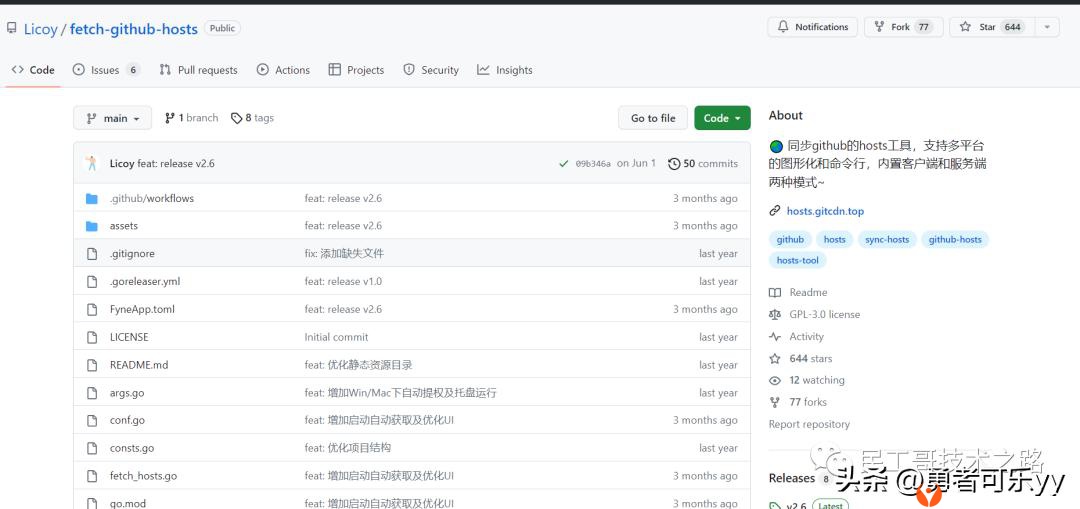The image size is (1080, 509).
Task: View the 8 tags link
Action: (x=252, y=118)
